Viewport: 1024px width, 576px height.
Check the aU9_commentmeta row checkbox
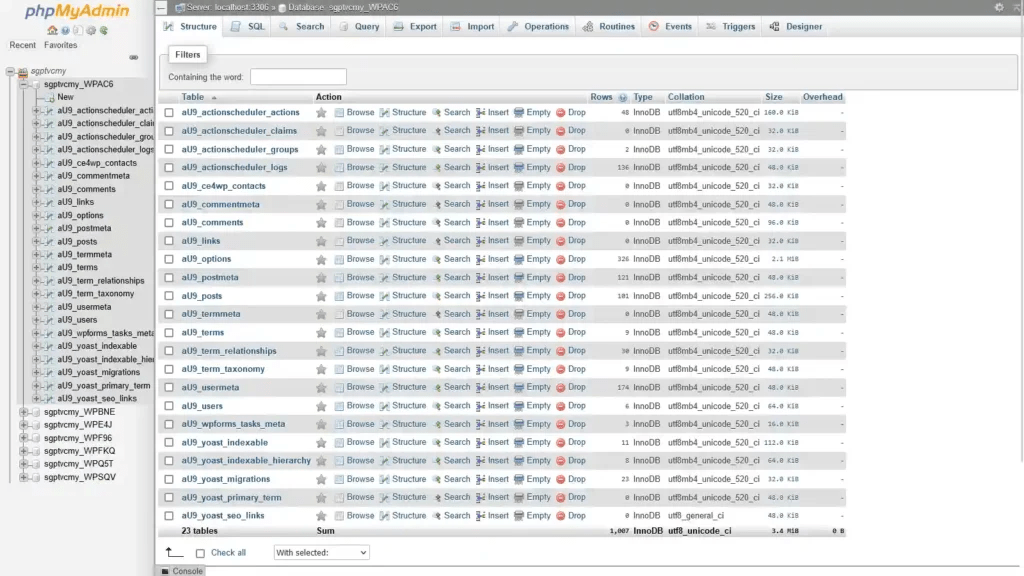point(169,204)
